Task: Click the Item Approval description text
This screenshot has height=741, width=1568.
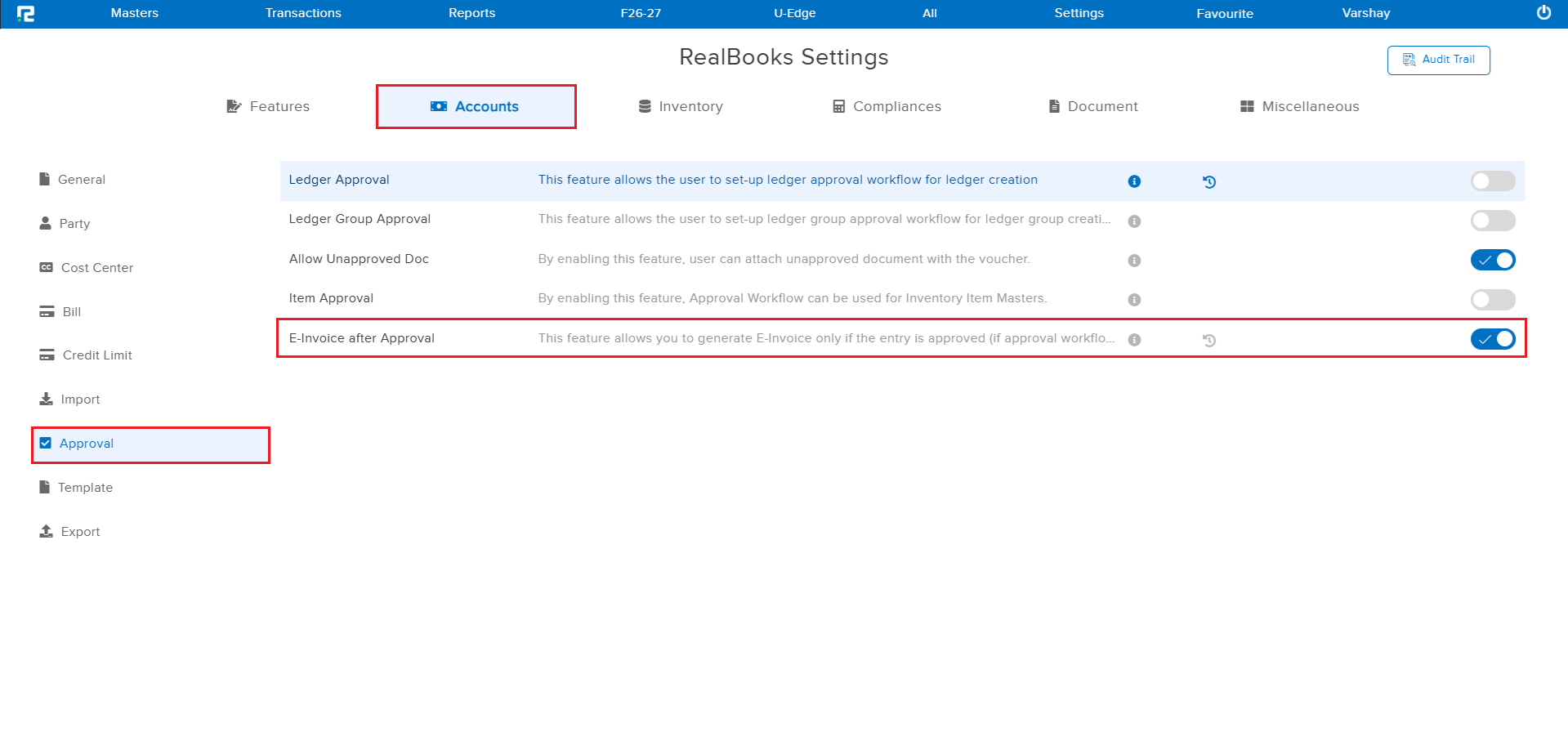Action: tap(793, 298)
